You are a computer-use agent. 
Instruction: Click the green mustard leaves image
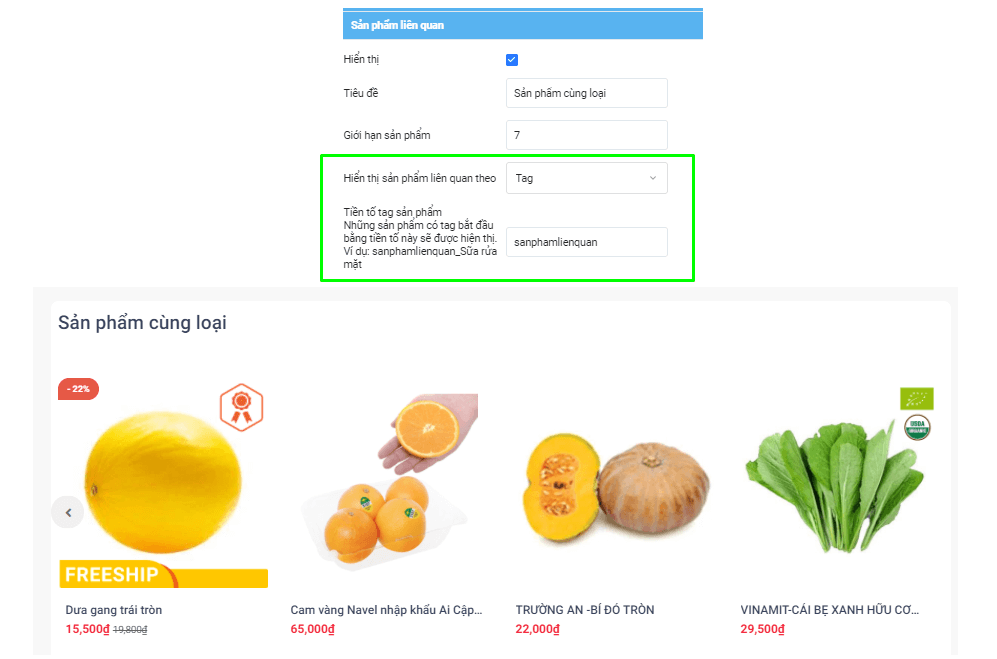click(x=834, y=487)
